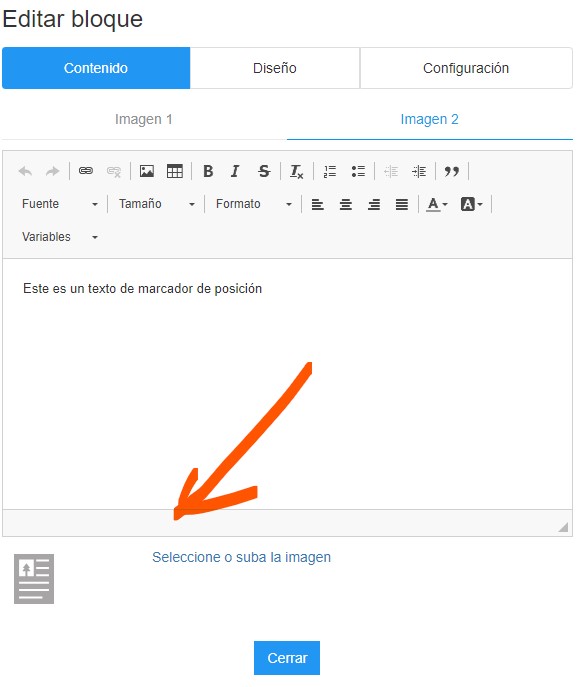Switch to the Contenido tab
Image resolution: width=578 pixels, height=687 pixels.
coord(96,68)
